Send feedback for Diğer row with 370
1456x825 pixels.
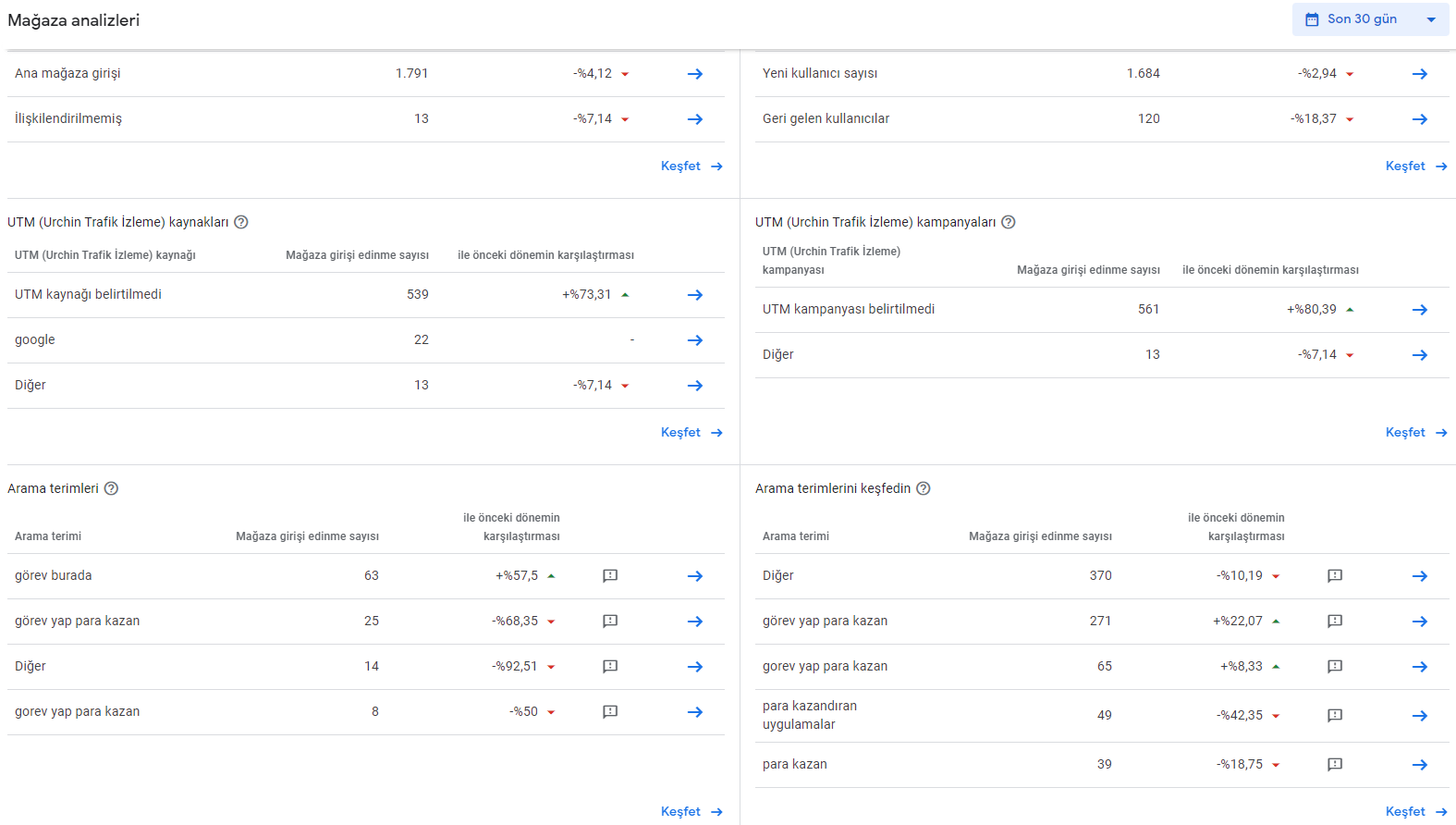1335,576
